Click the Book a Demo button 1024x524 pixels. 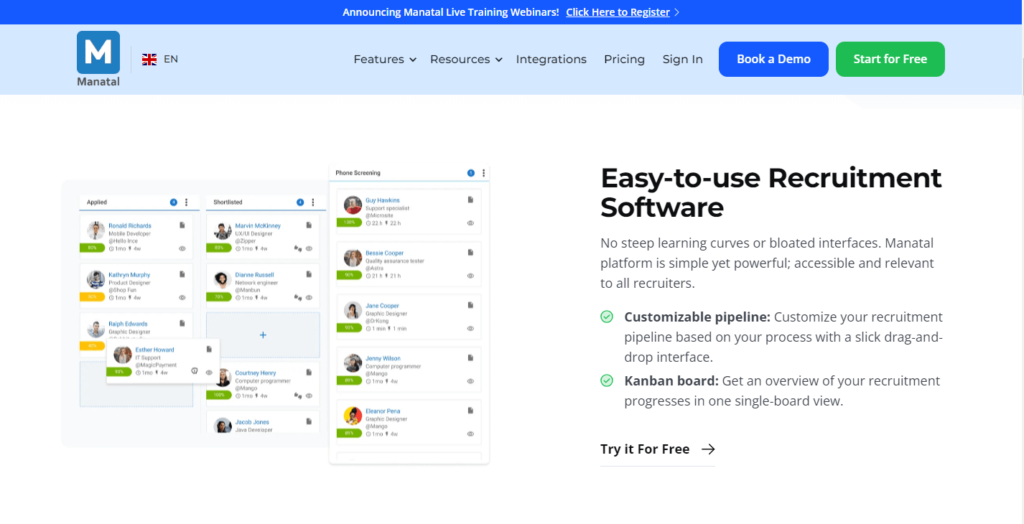tap(774, 59)
